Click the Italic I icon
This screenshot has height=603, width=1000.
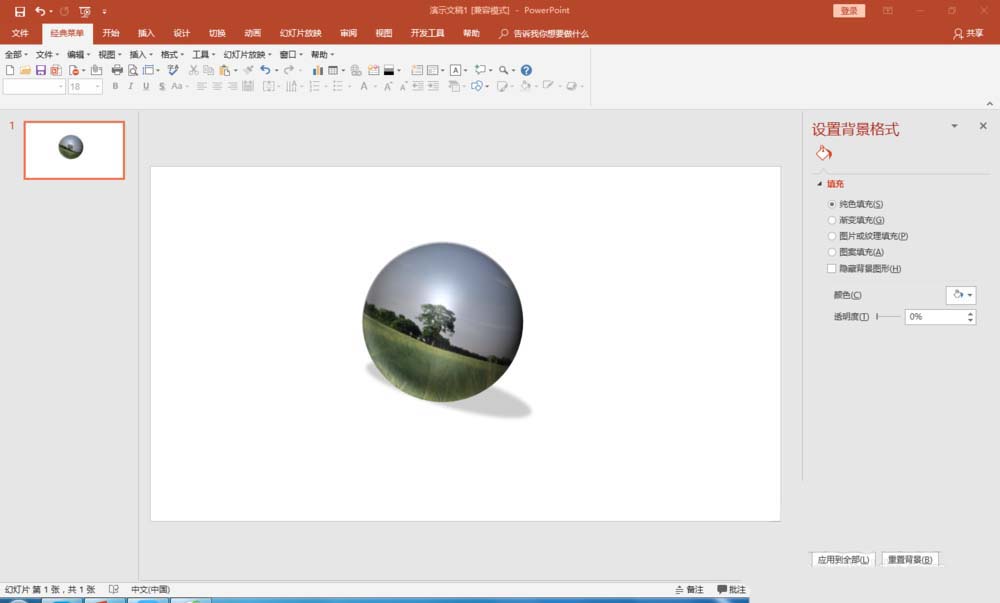click(x=131, y=86)
